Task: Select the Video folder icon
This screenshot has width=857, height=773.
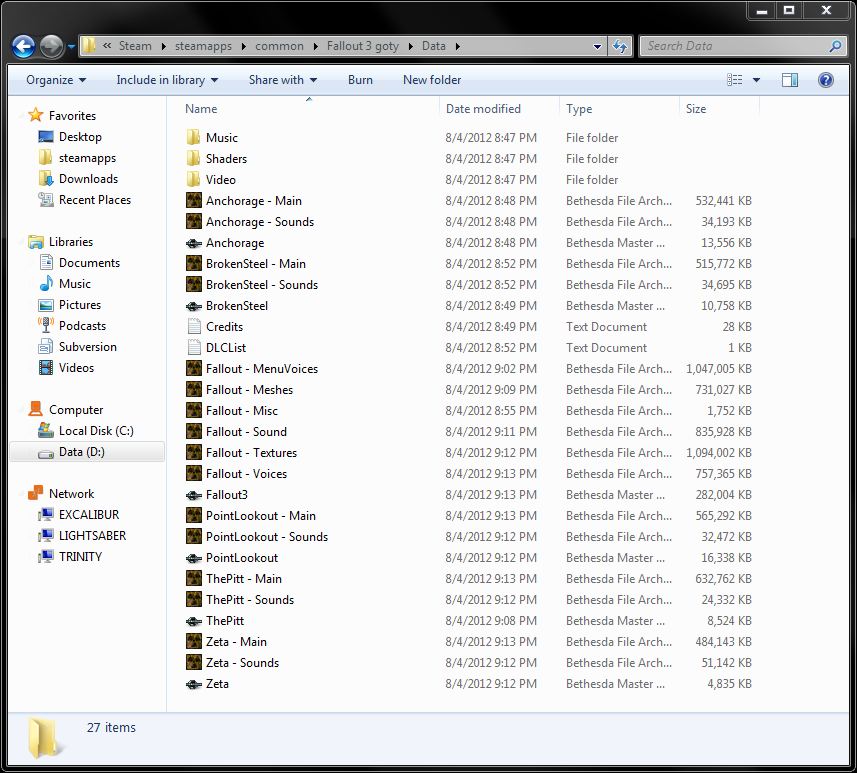Action: 193,179
